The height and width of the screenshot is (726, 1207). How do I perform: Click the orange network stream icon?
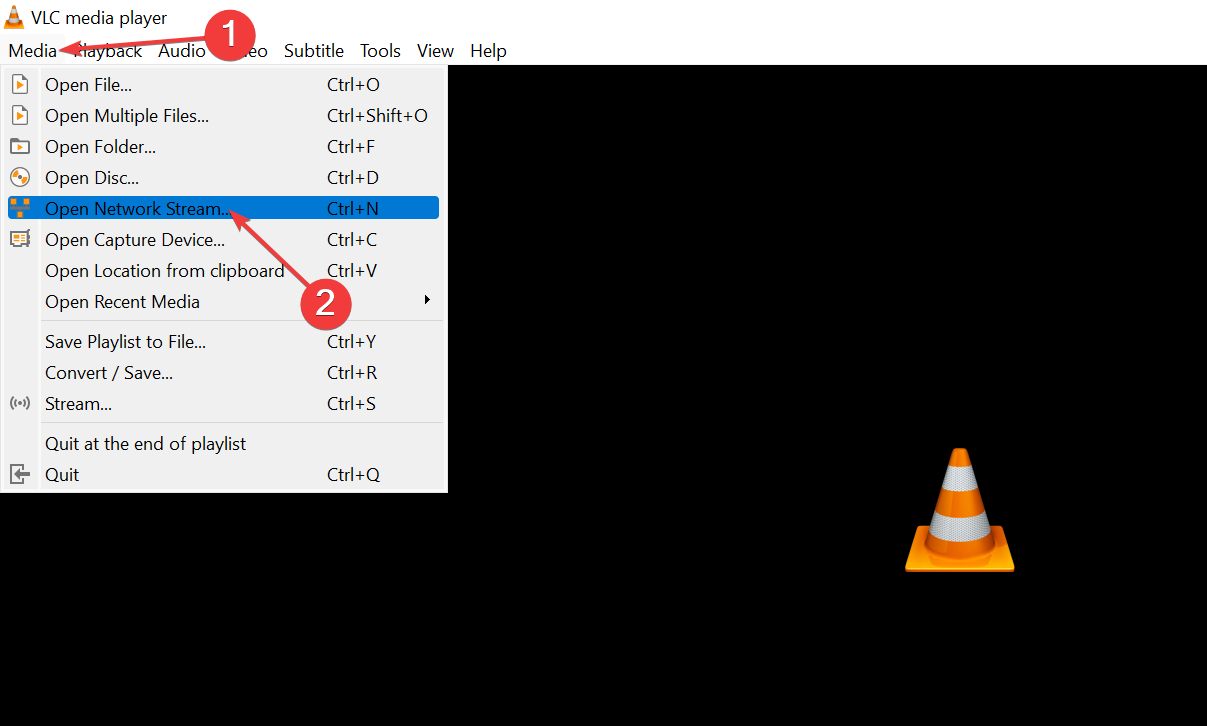20,209
